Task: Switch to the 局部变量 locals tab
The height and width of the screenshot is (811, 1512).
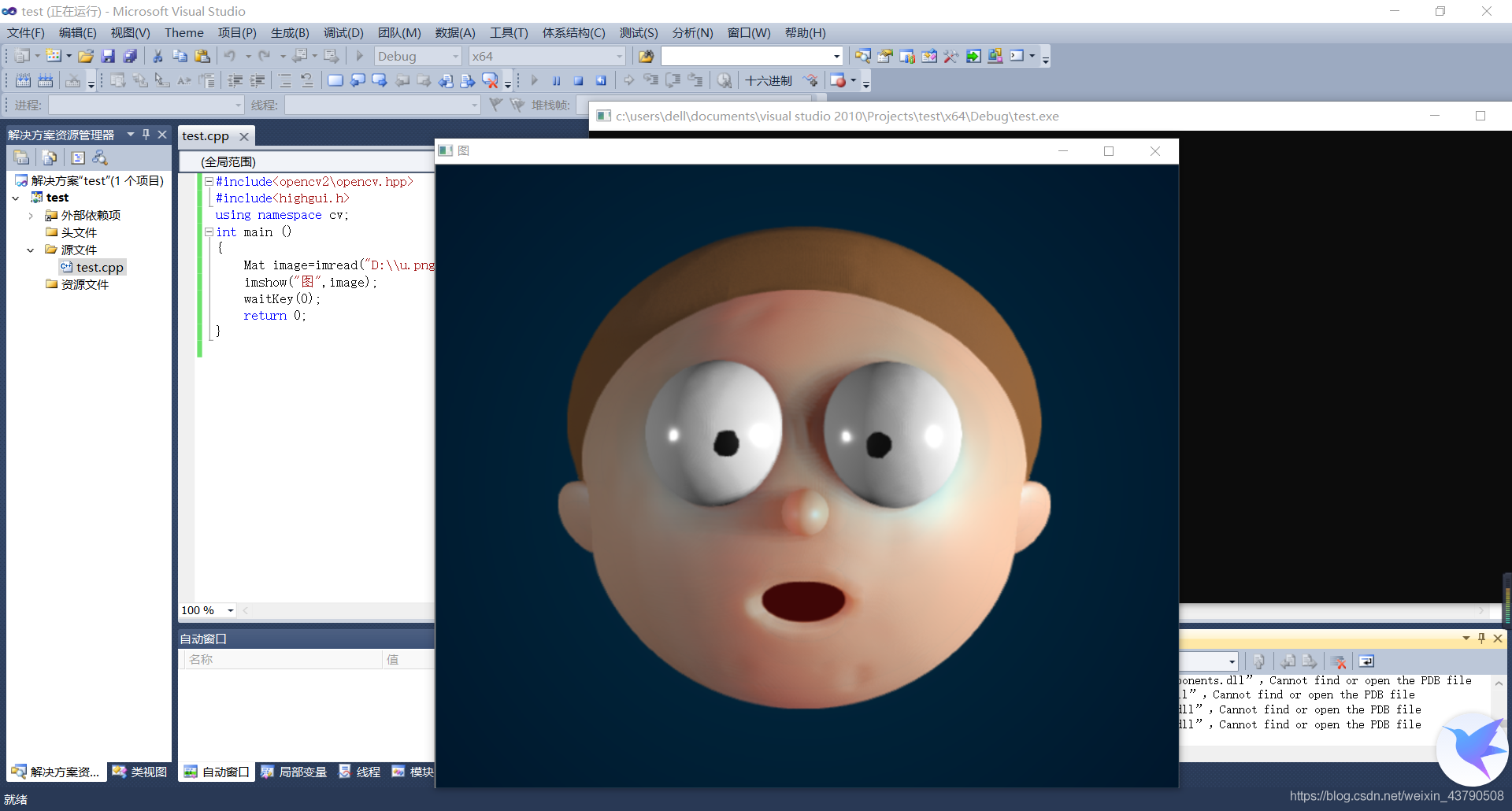Action: pyautogui.click(x=294, y=772)
